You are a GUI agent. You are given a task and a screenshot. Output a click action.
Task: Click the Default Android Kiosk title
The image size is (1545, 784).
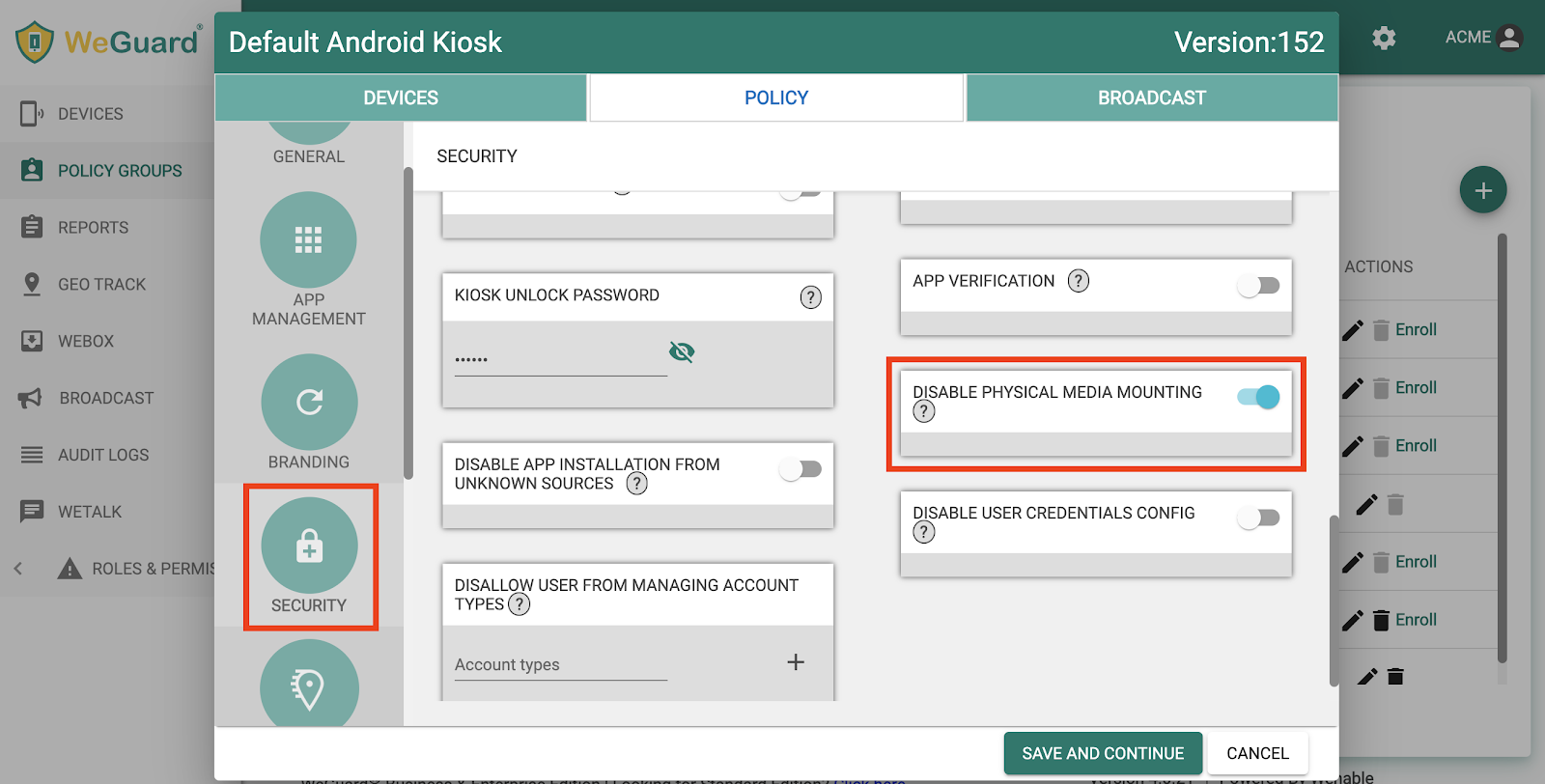pos(365,42)
